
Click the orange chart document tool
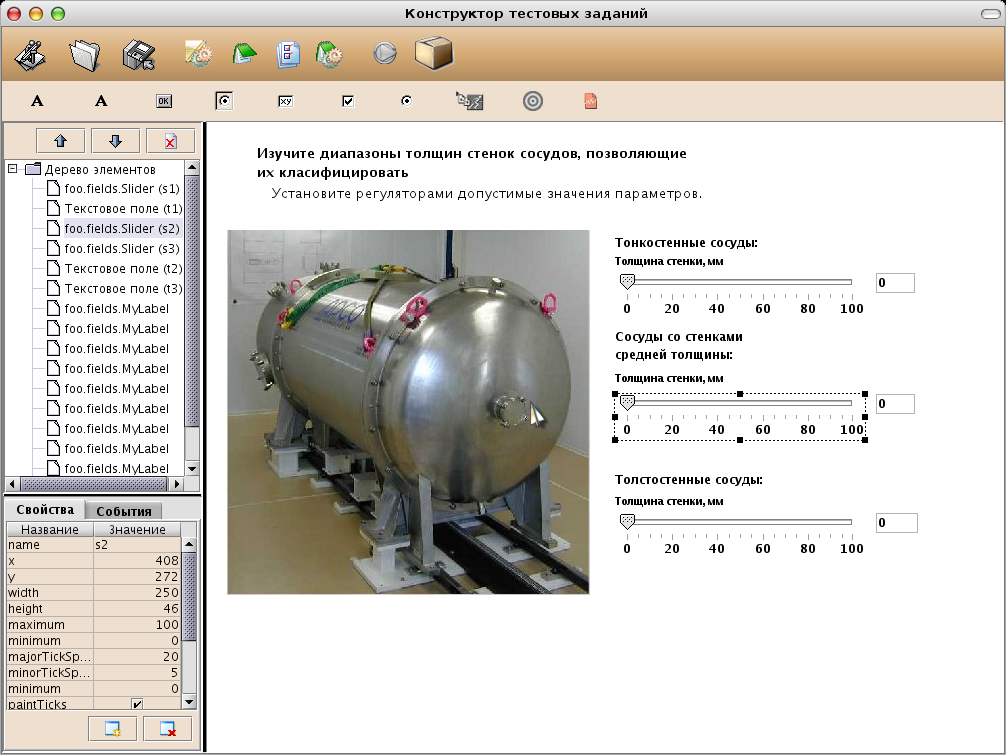click(x=591, y=101)
